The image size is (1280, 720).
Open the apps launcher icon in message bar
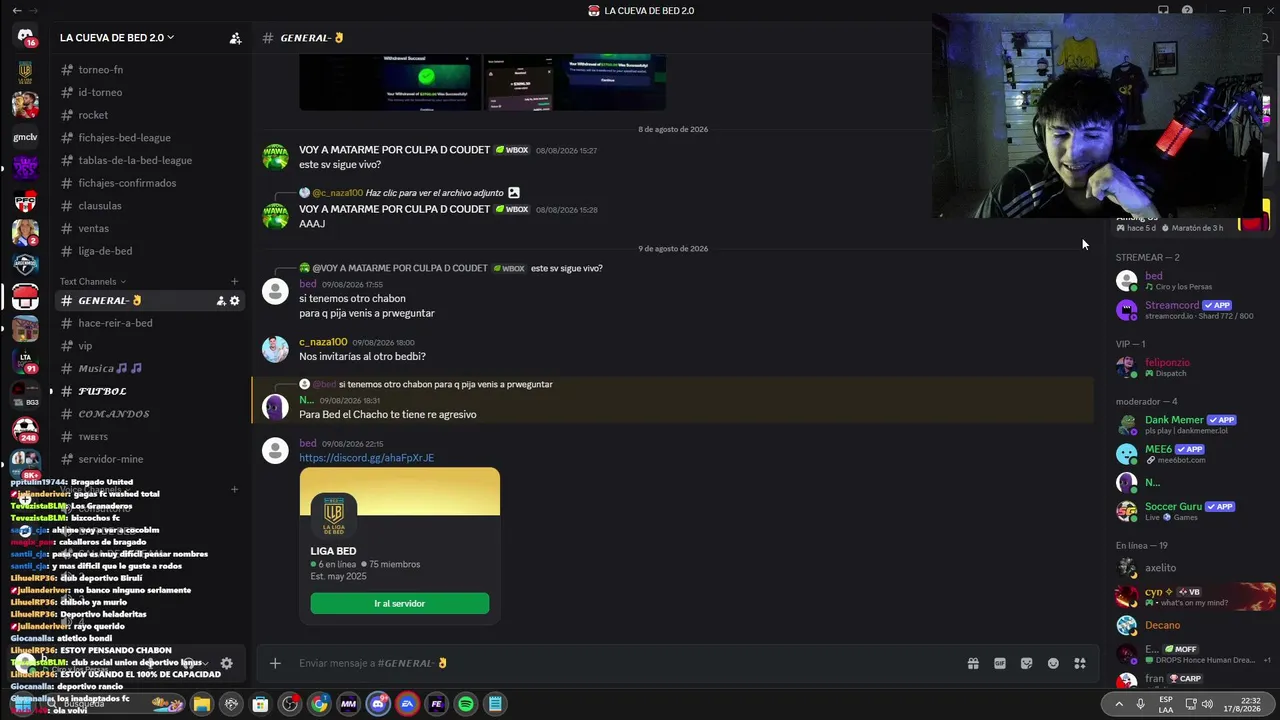1080,663
